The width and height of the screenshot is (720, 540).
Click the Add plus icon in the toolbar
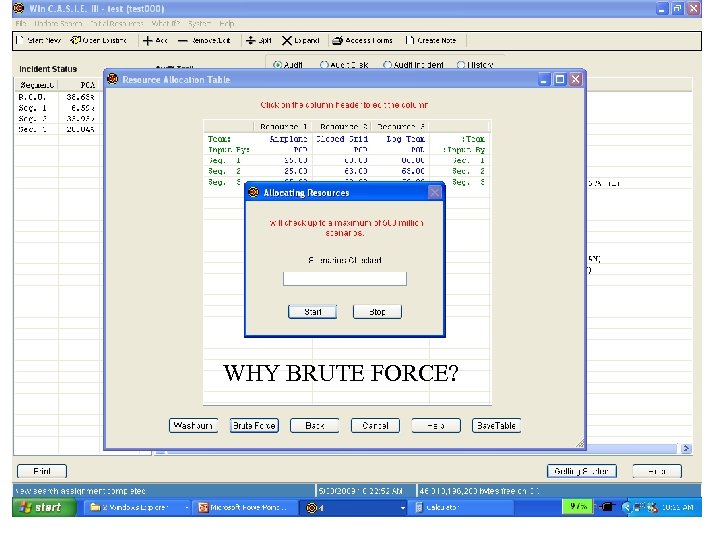click(147, 41)
